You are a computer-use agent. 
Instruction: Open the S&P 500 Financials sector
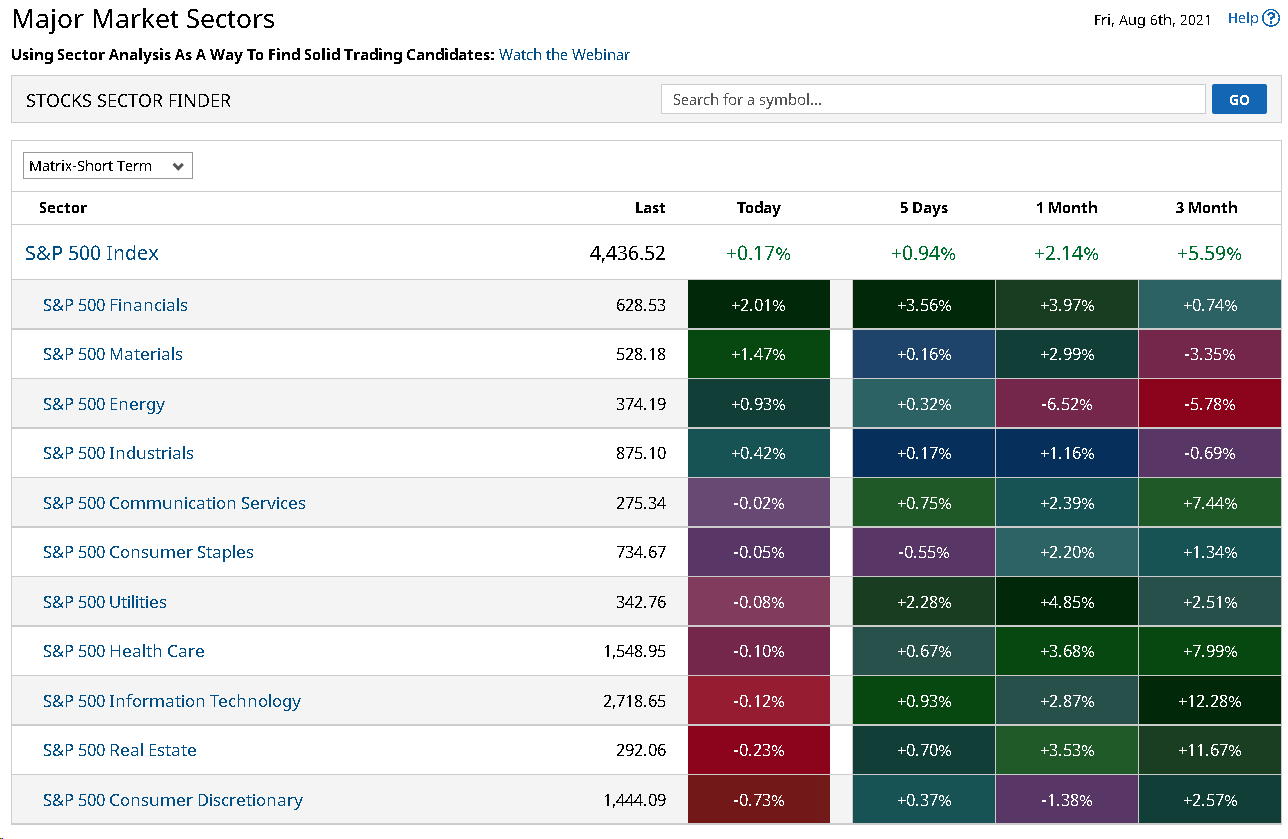pos(115,305)
